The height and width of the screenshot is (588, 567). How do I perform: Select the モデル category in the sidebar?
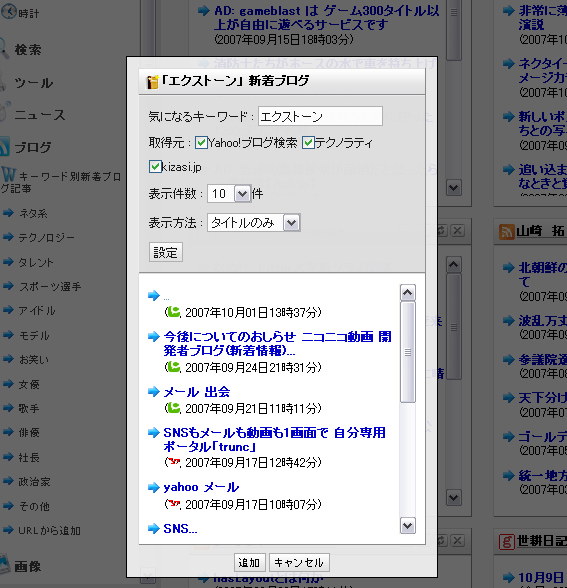pos(34,335)
